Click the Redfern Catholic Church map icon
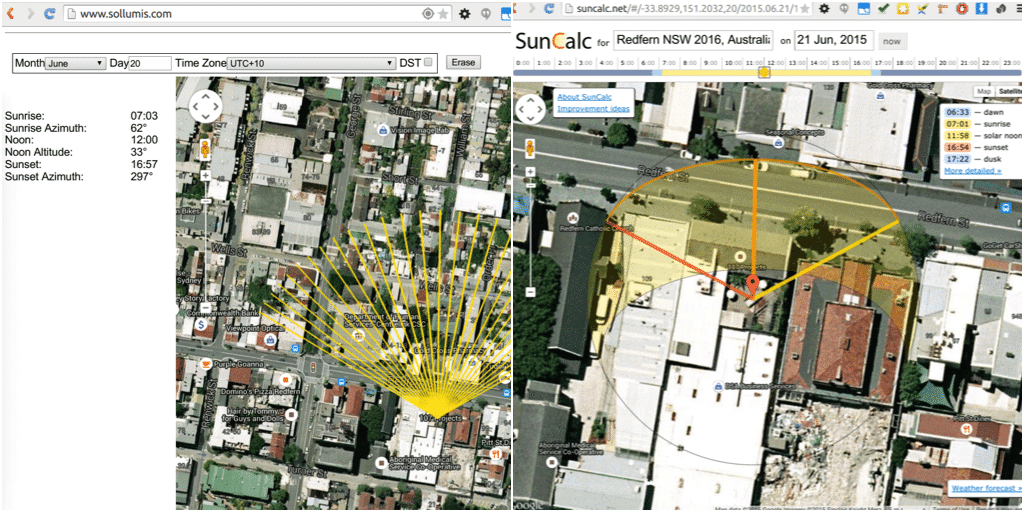Viewport: 1024px width, 512px height. click(x=573, y=217)
